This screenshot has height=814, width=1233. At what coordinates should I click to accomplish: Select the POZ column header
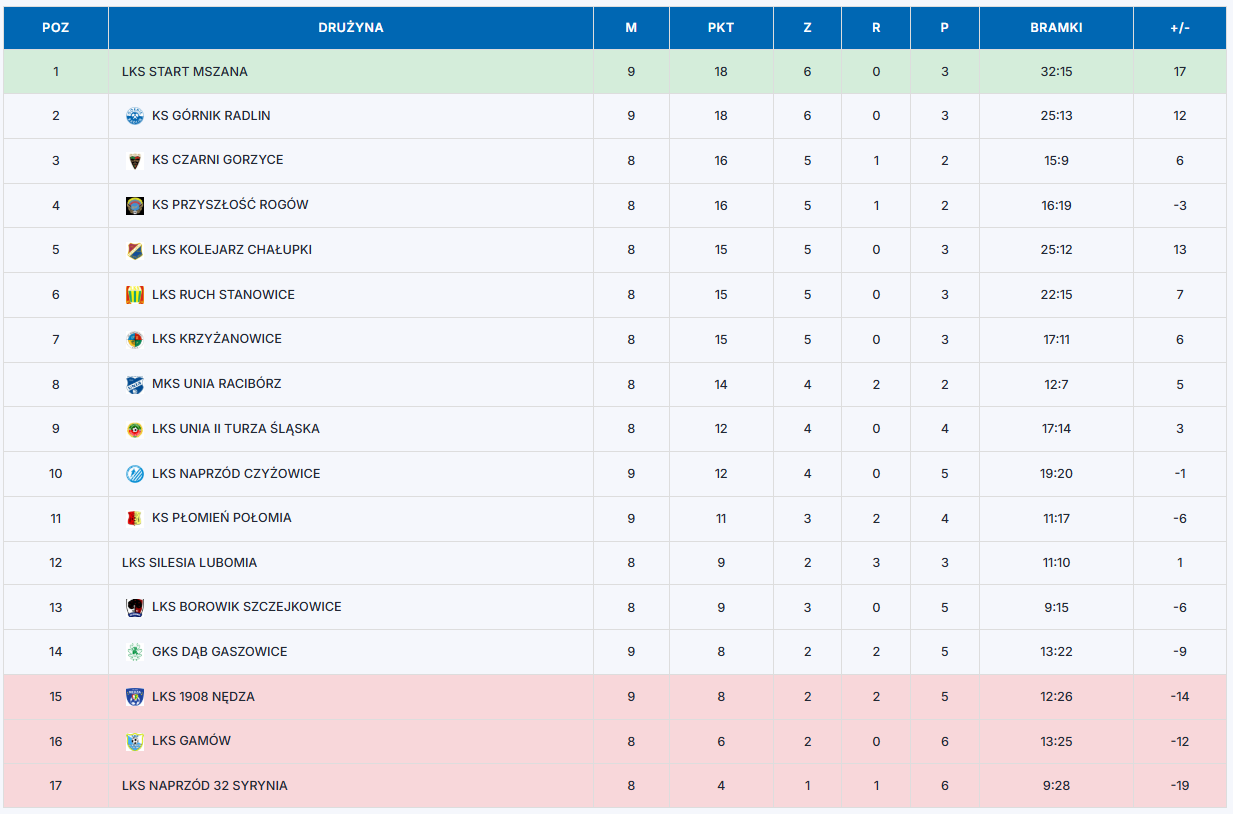click(56, 28)
